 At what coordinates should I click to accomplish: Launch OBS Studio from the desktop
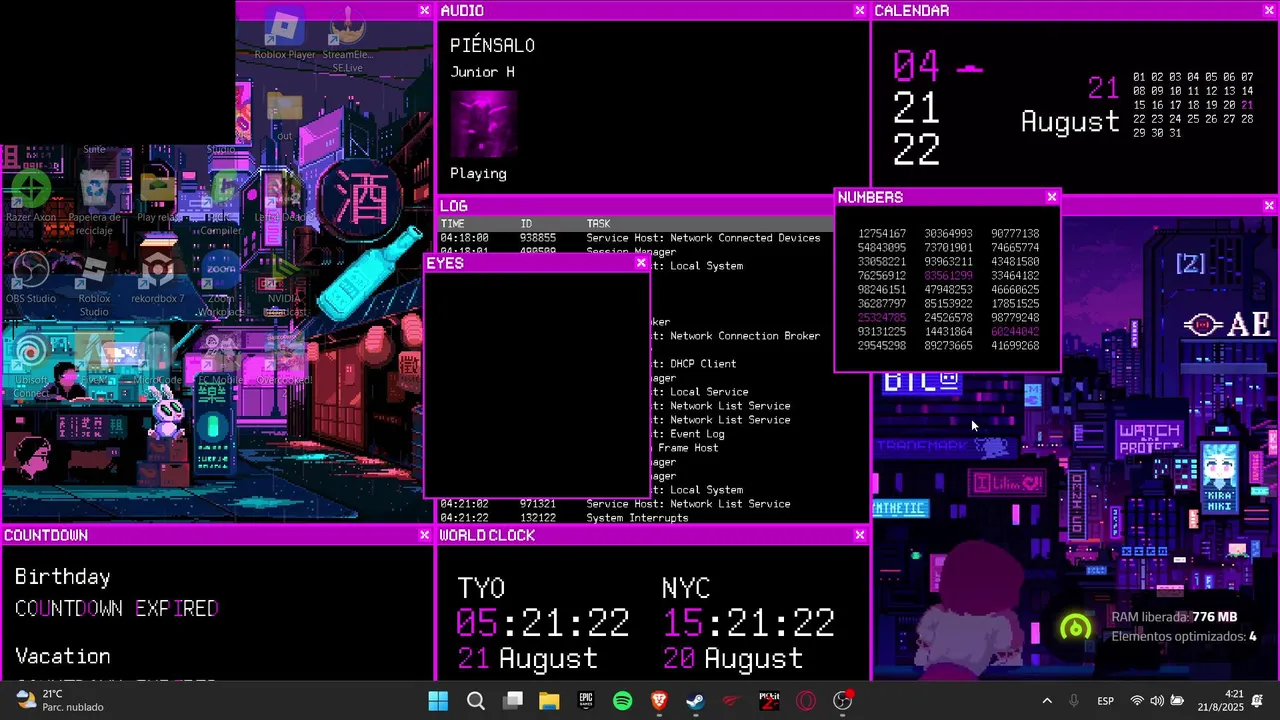(x=31, y=278)
